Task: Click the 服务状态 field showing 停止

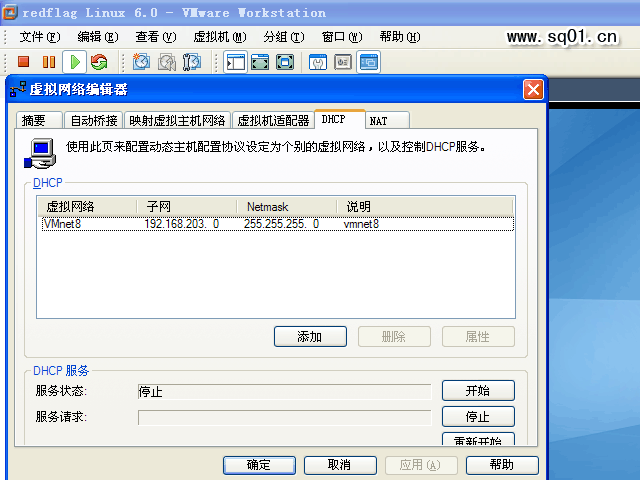Action: pyautogui.click(x=284, y=391)
